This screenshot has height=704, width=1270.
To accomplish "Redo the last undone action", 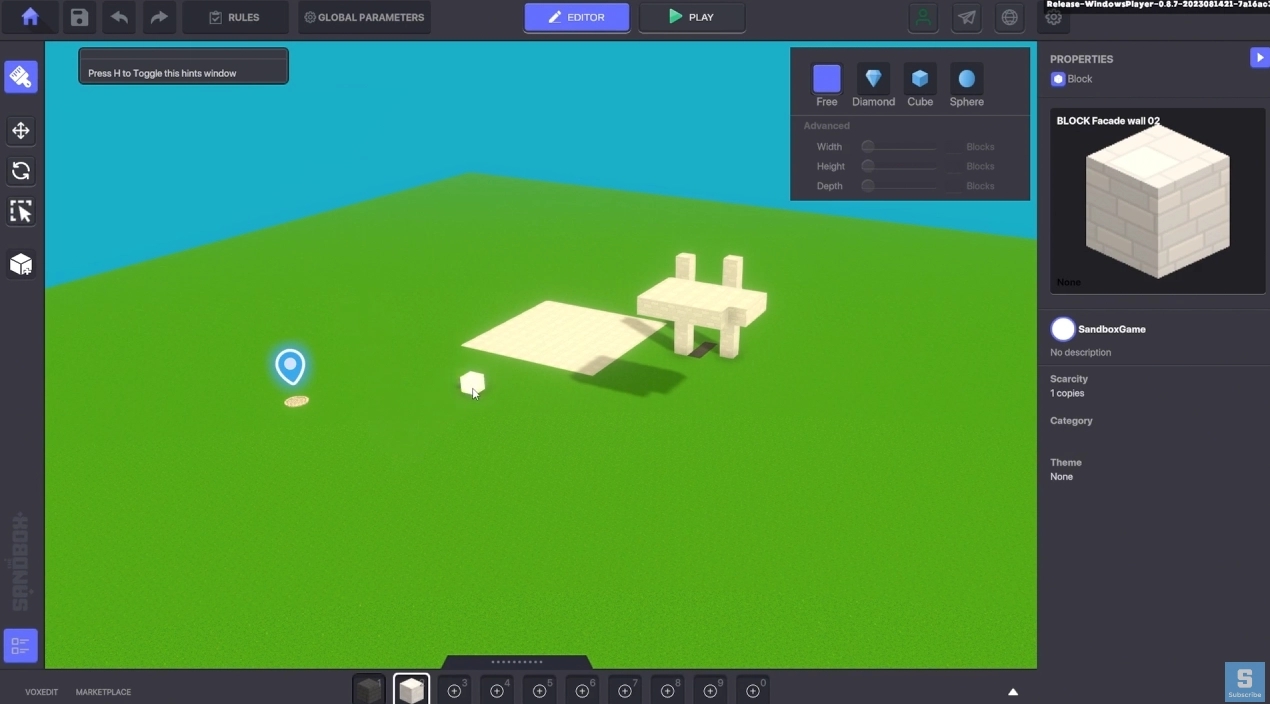I will coord(159,17).
